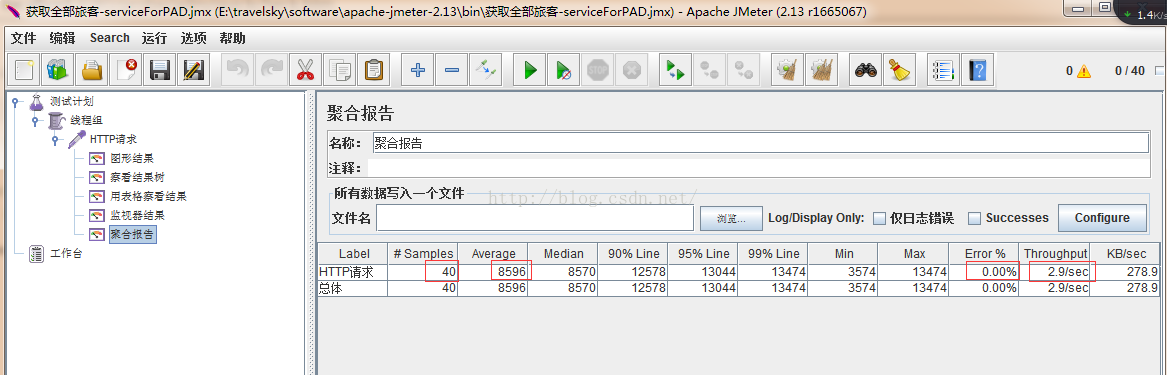Image resolution: width=1167 pixels, height=375 pixels.
Task: Select HTTP请求 sampler in the tree
Action: click(x=113, y=139)
